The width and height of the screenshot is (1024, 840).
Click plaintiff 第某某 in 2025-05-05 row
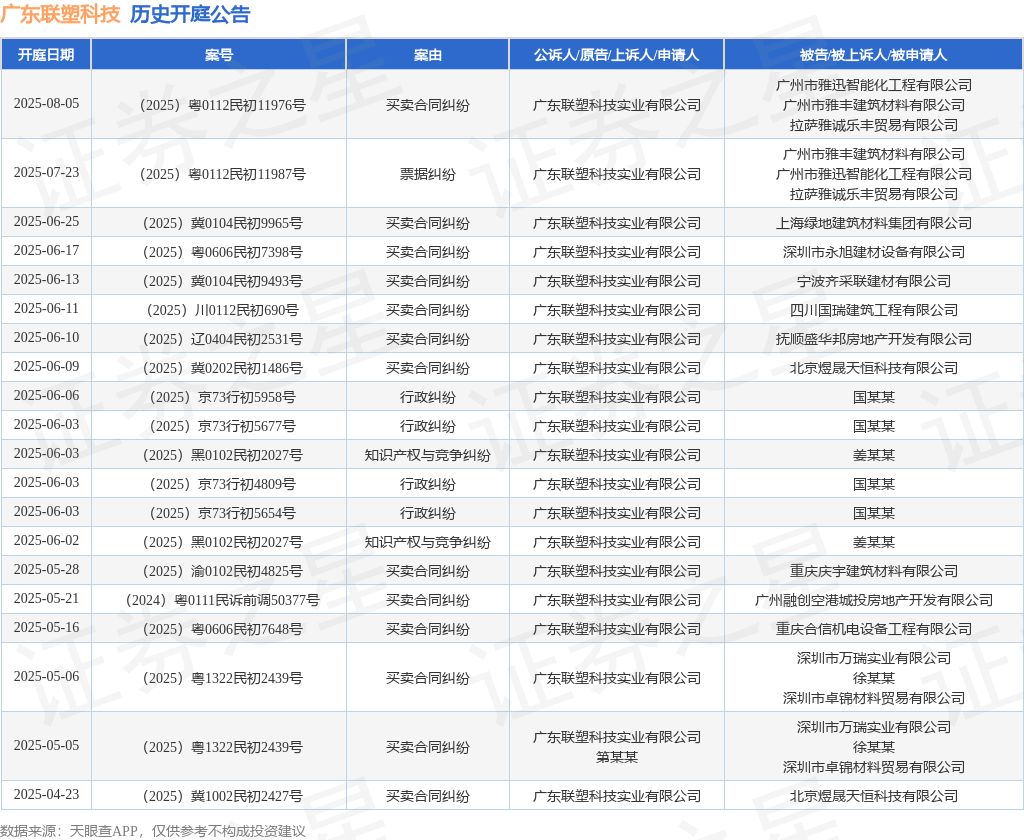(x=616, y=758)
